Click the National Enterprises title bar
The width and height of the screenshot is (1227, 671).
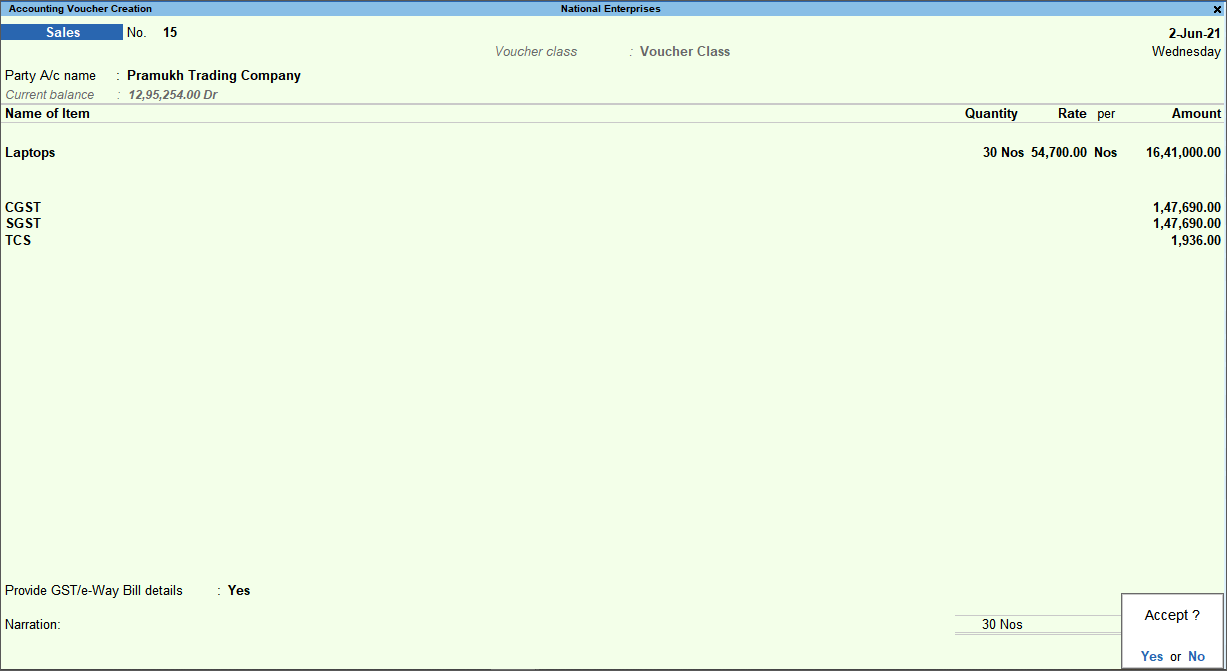pos(613,9)
